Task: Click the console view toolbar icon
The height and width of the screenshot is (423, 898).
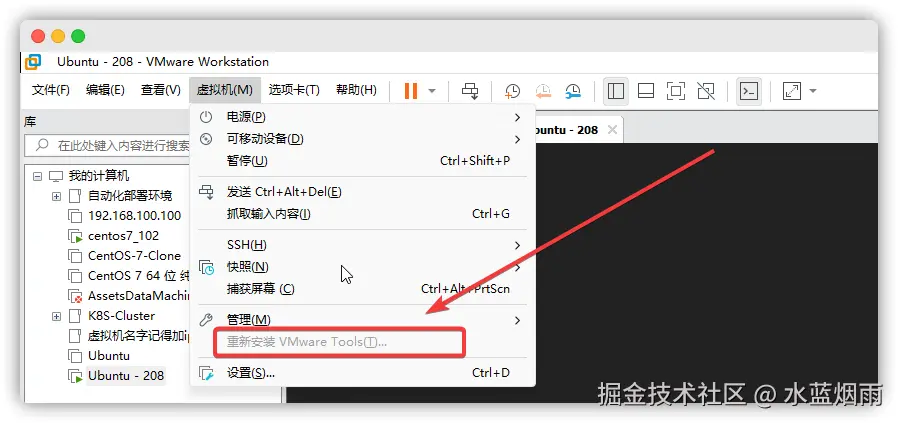Action: coord(749,91)
